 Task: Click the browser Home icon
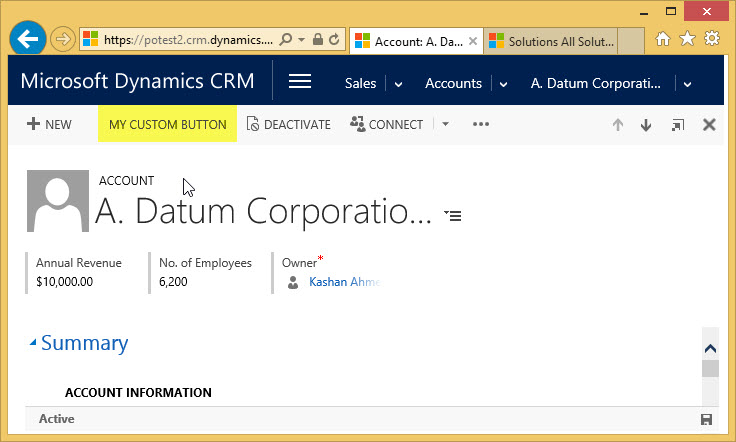tap(663, 38)
